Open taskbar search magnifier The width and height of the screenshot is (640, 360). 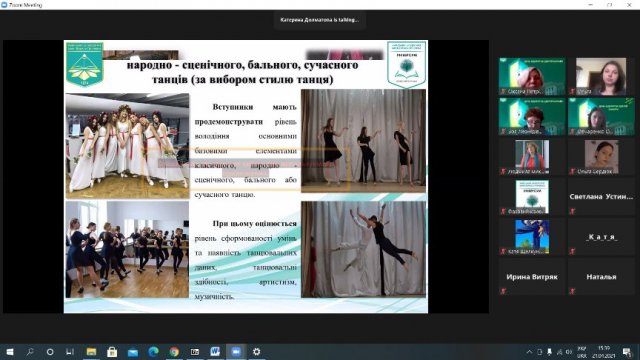point(30,351)
